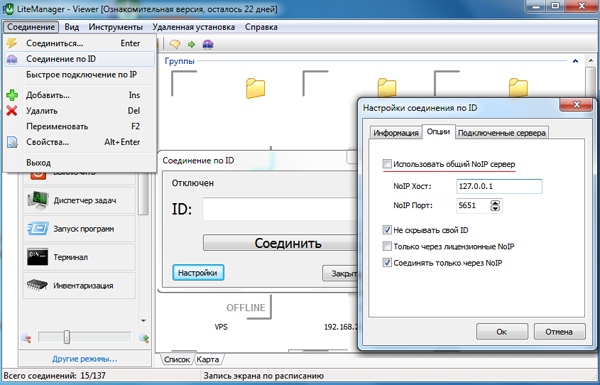Open the Другие режимы... link
Viewport: 600px width, 385px height.
point(85,359)
